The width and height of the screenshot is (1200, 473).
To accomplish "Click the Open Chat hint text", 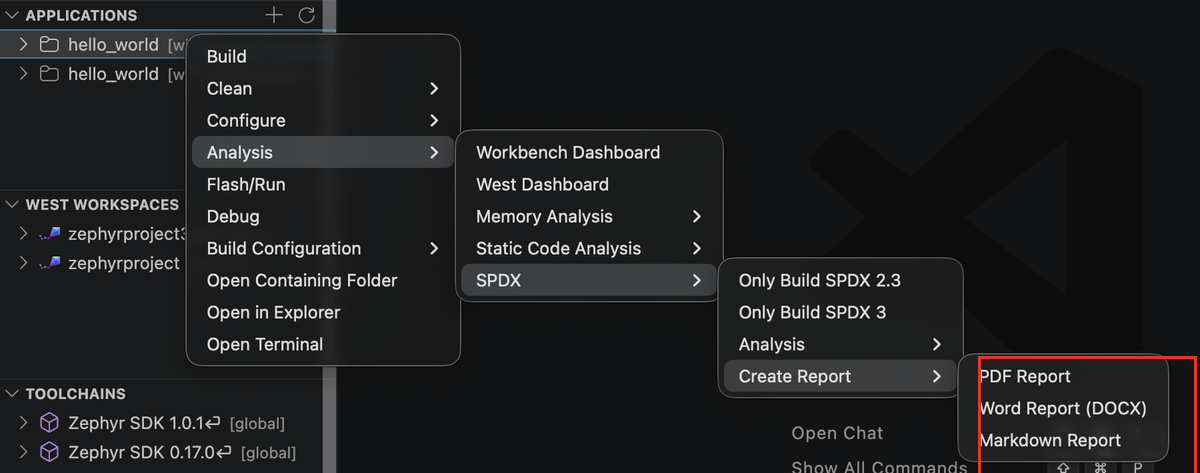I will click(837, 433).
